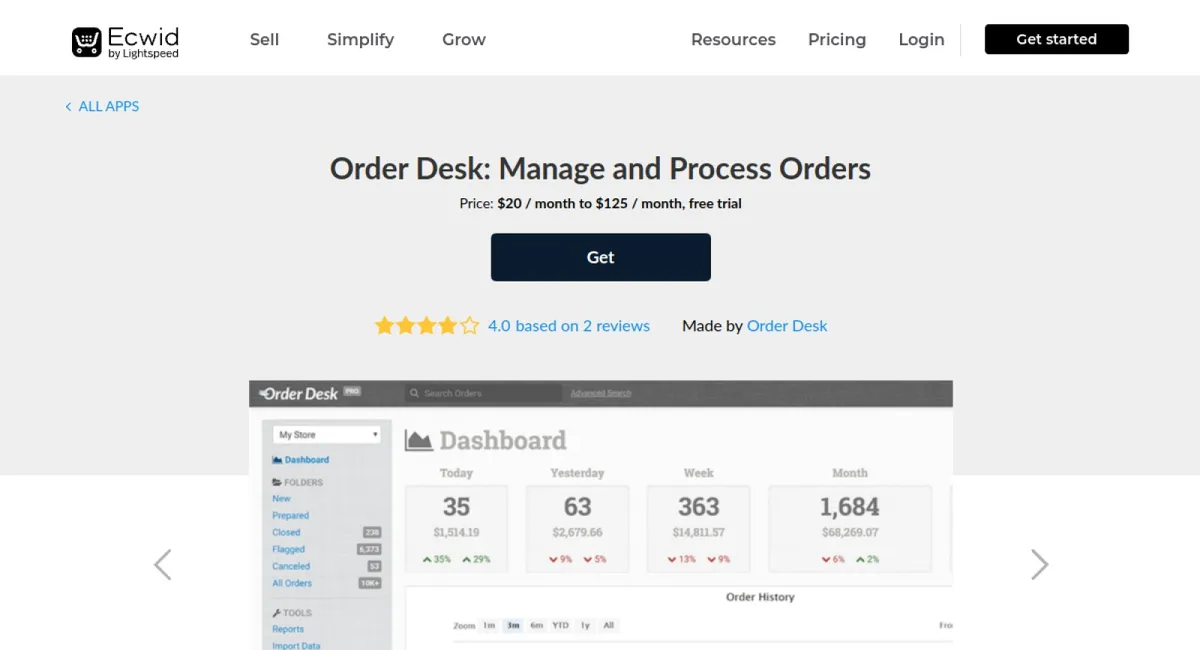Select the Dashboard chart icon in the sidebar

(276, 459)
